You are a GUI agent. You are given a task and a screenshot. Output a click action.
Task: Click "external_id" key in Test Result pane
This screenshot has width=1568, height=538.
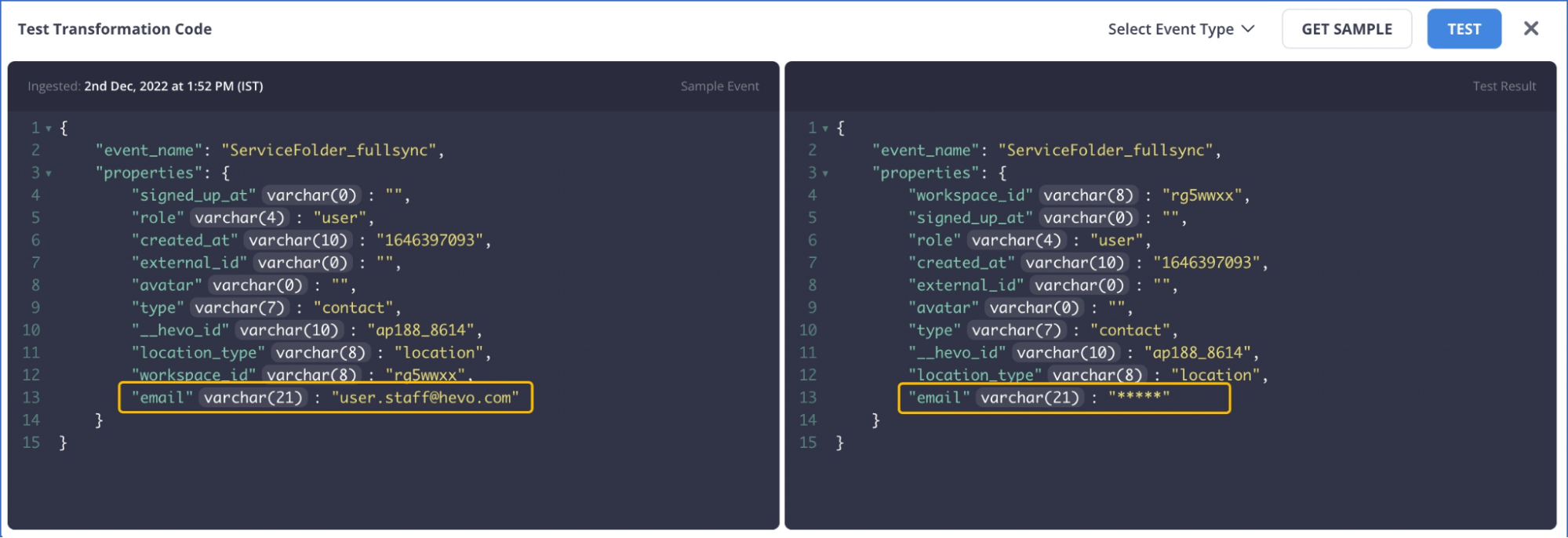[966, 285]
